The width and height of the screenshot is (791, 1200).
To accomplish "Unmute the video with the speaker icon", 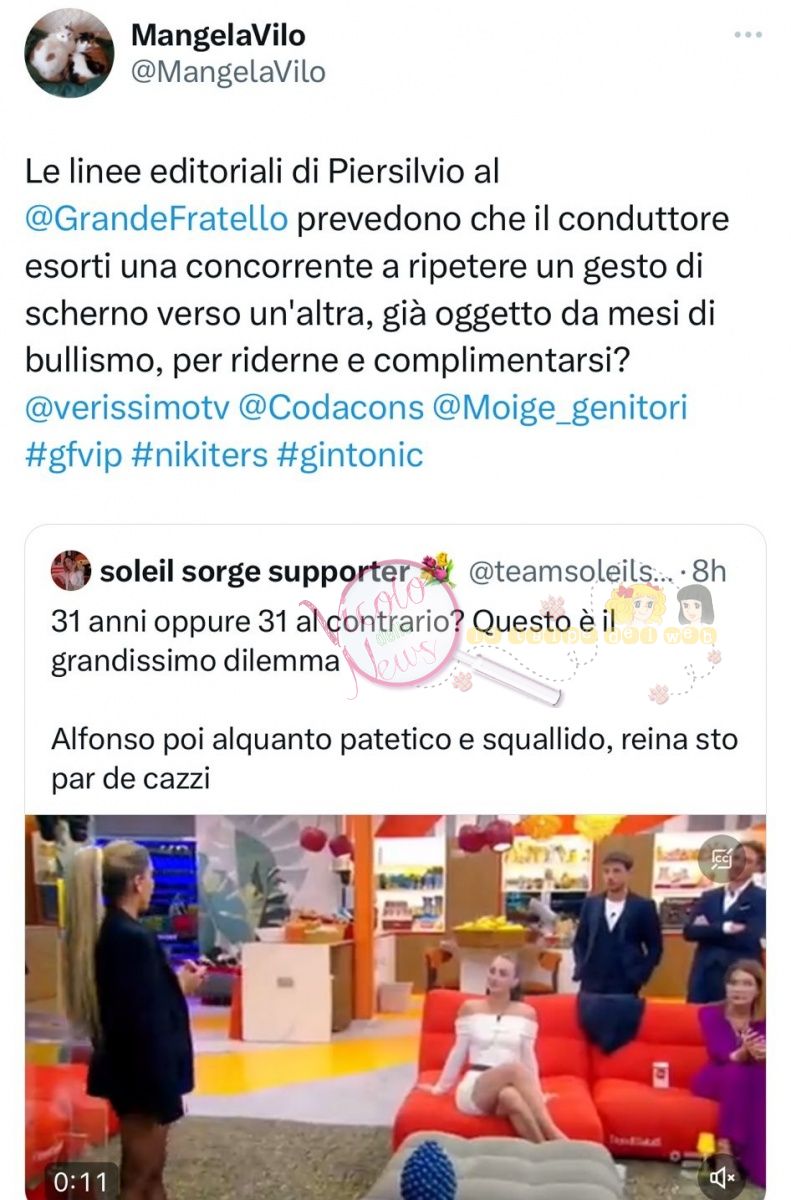I will pyautogui.click(x=723, y=1178).
